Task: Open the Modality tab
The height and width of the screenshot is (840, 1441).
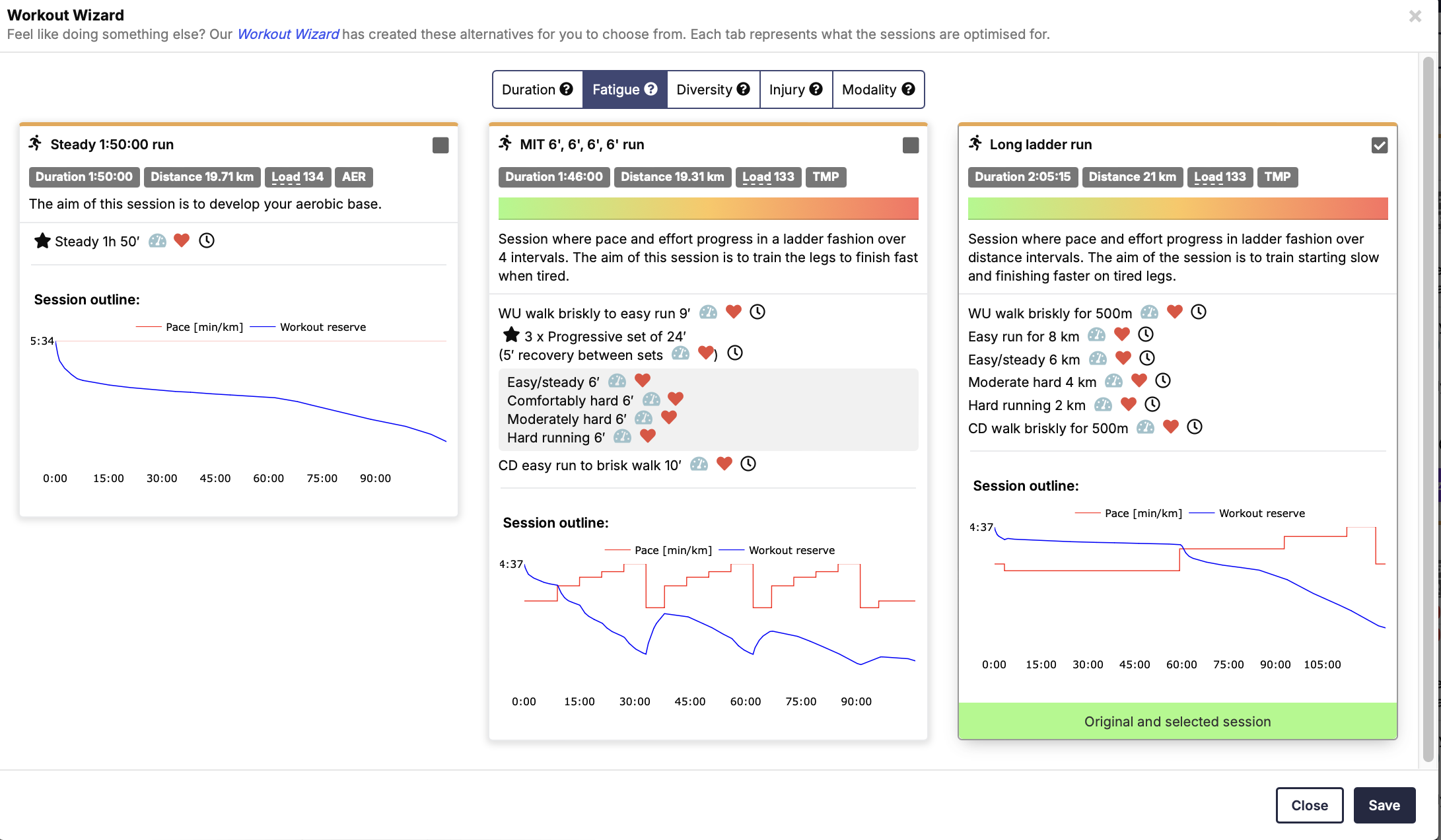Action: (x=878, y=90)
